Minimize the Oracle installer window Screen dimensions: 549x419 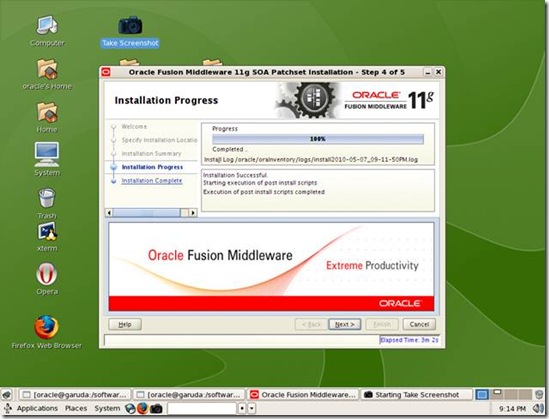[428, 72]
